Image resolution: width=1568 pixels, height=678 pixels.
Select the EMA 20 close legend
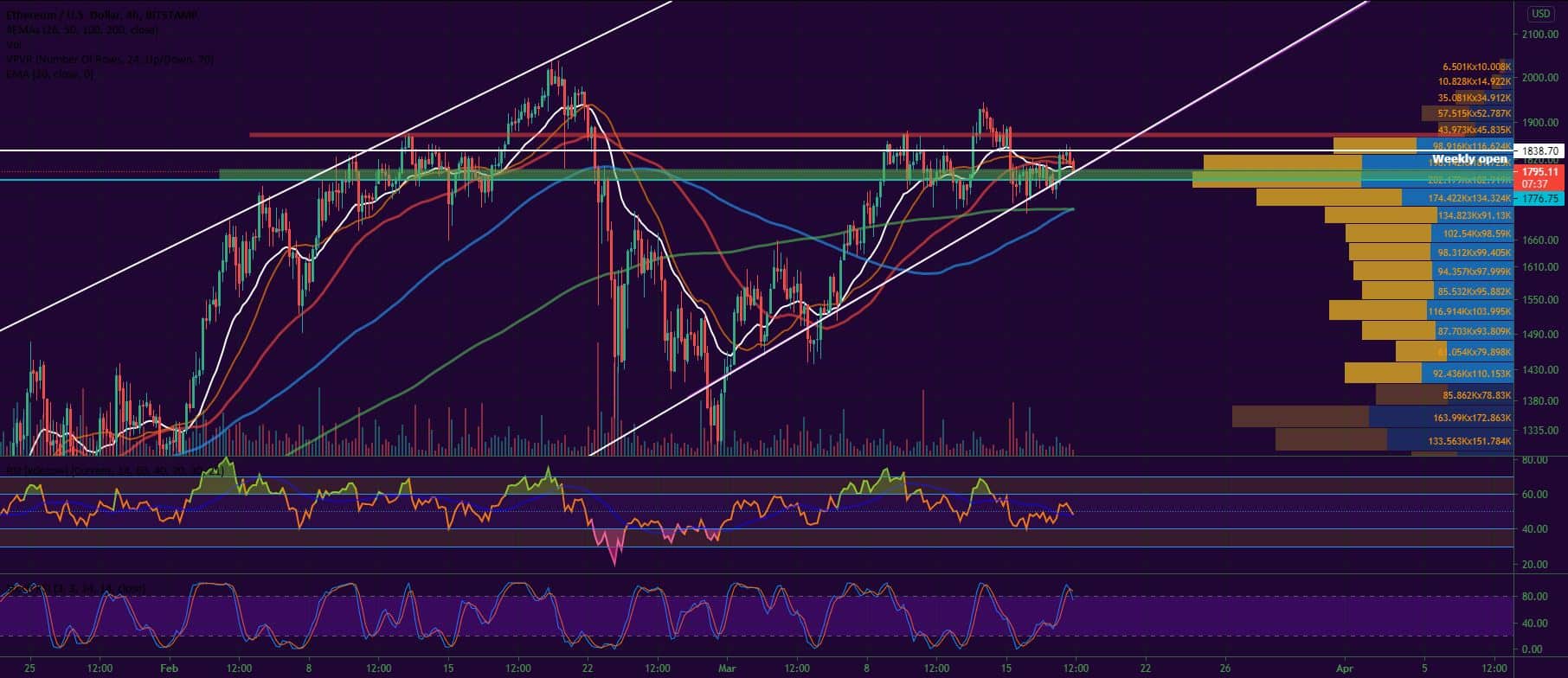(x=49, y=74)
